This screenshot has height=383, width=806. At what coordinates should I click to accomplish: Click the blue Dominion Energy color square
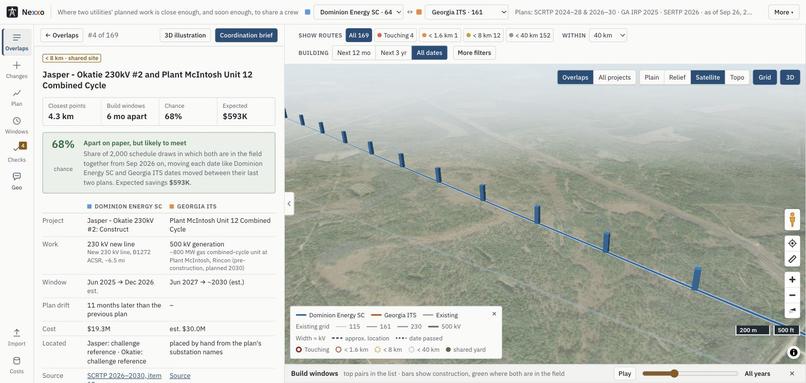pos(307,12)
